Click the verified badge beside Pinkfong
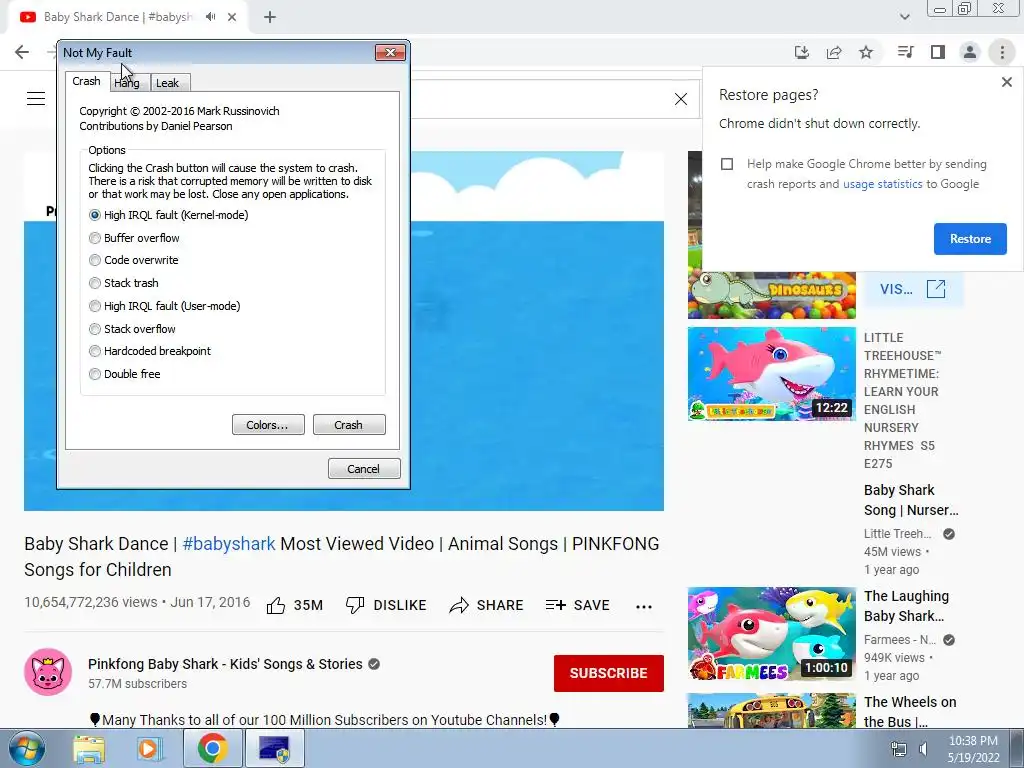 [374, 664]
